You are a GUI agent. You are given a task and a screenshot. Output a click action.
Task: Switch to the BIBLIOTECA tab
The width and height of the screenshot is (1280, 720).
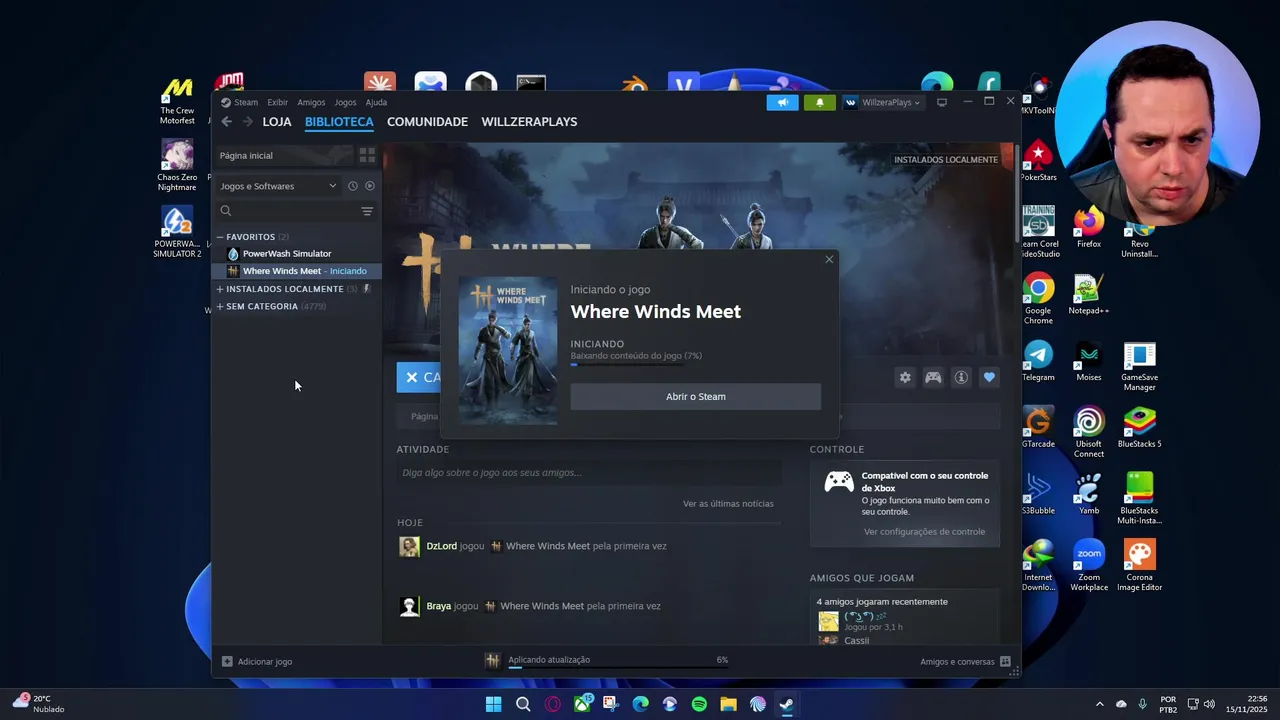pyautogui.click(x=339, y=122)
